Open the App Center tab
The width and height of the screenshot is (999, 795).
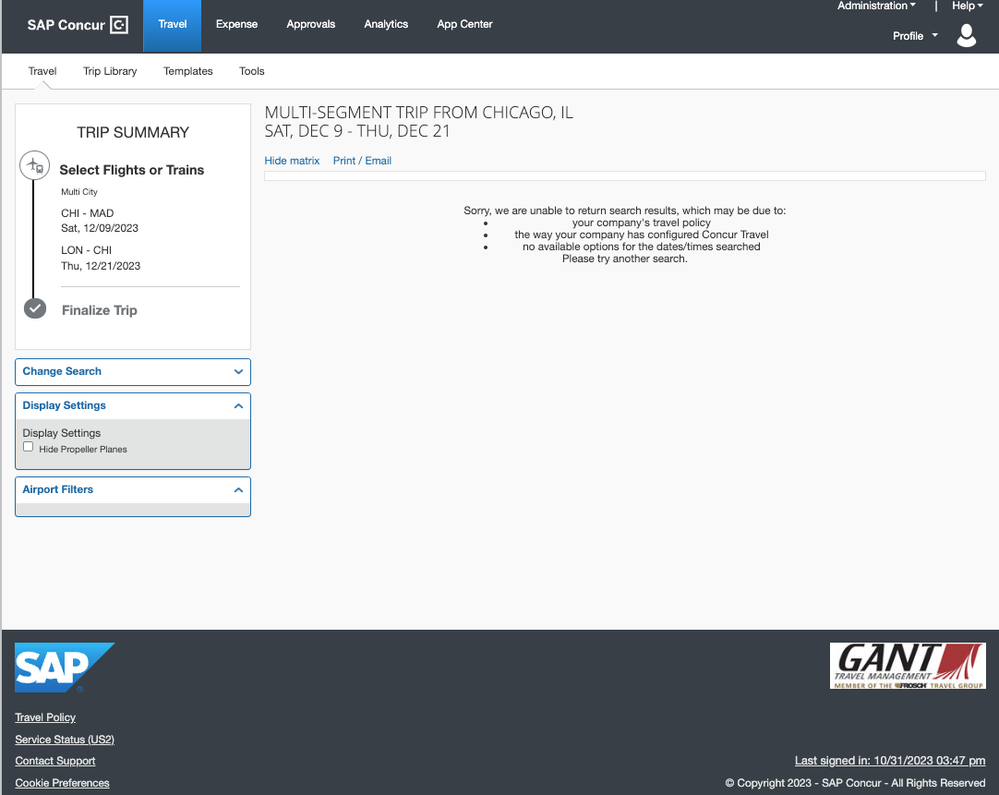(x=464, y=24)
